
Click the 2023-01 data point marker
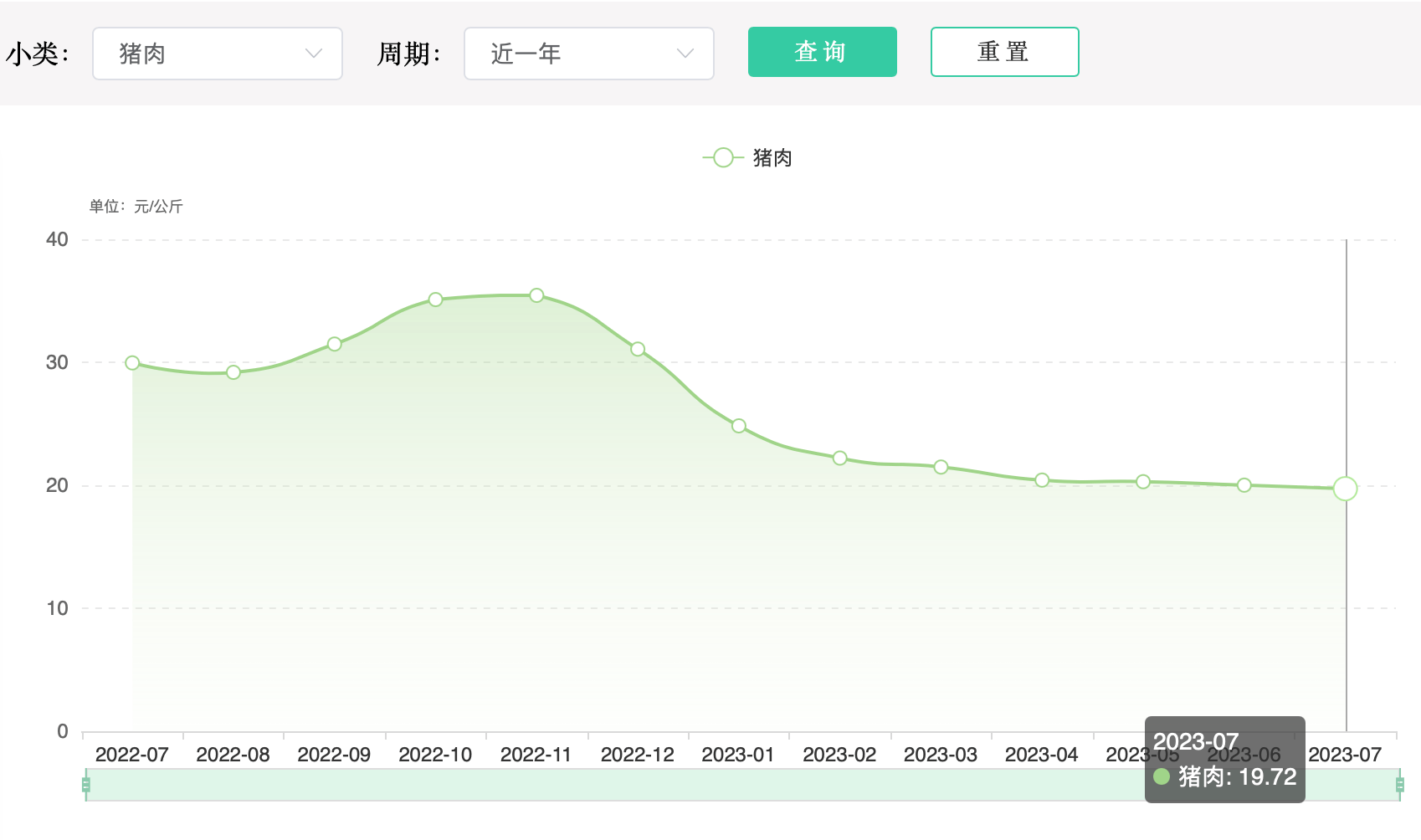[x=739, y=426]
